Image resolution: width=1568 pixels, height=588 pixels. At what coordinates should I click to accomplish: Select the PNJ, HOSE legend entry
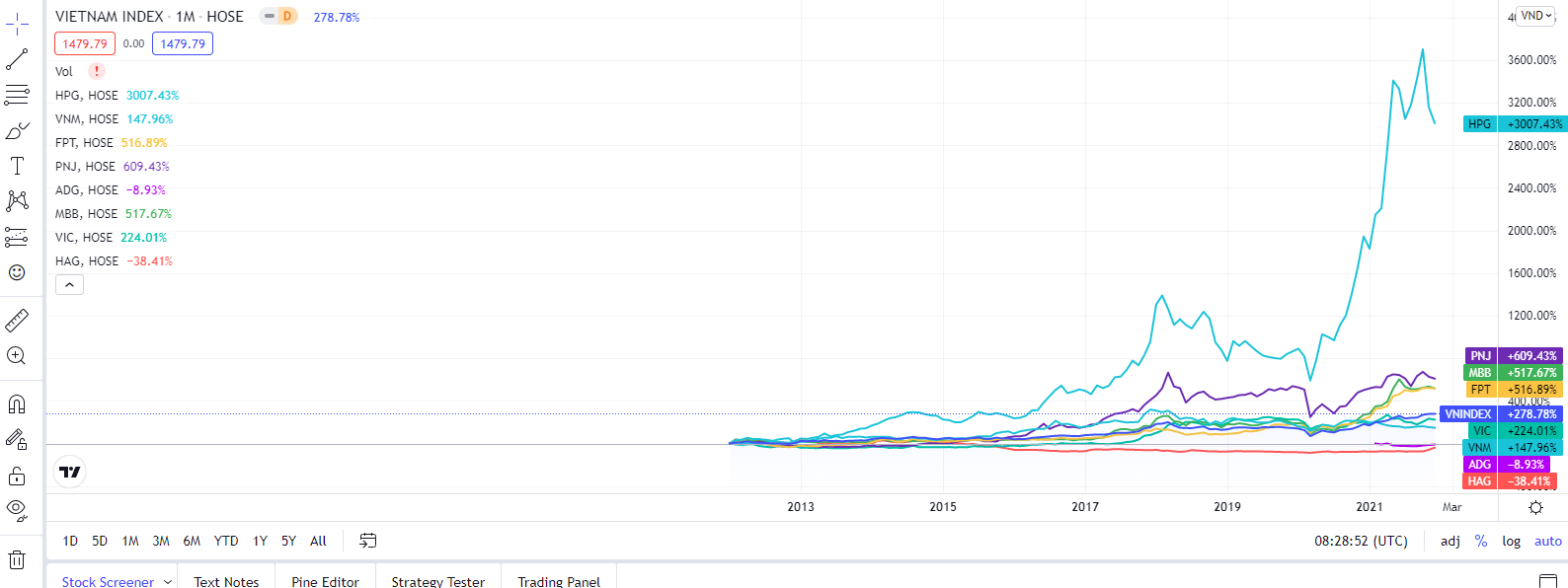click(x=85, y=167)
